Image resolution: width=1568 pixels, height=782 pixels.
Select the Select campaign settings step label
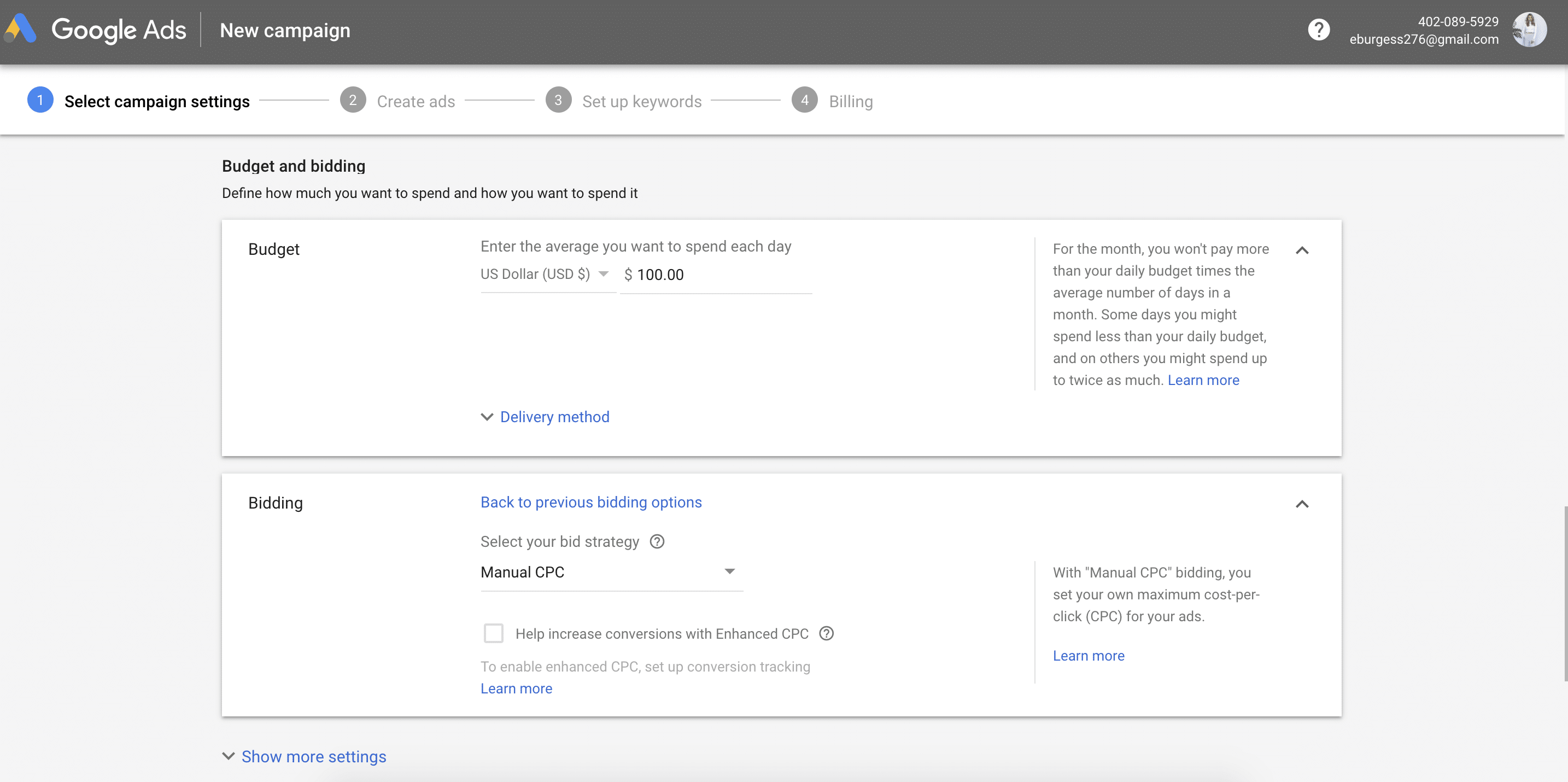157,102
